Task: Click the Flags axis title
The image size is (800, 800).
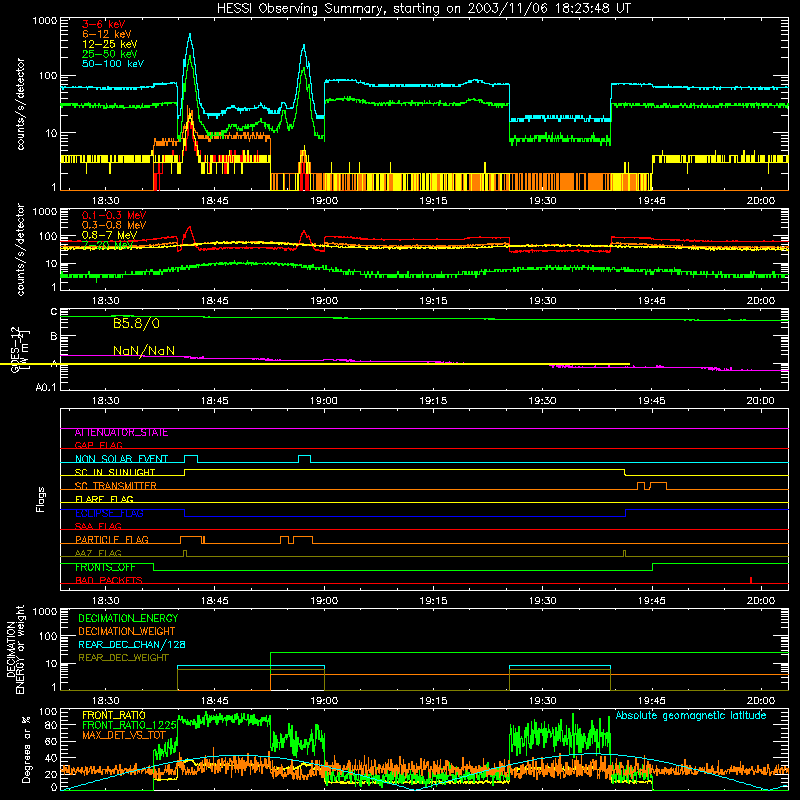Action: pos(41,499)
